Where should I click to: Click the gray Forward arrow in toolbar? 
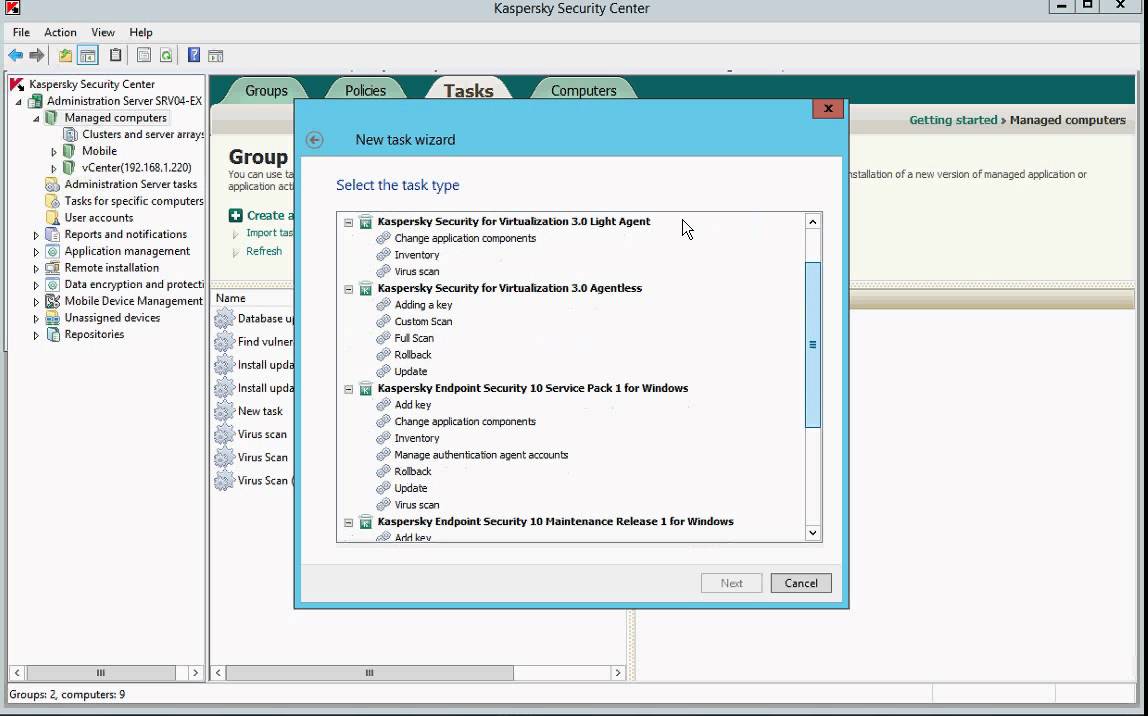click(37, 56)
